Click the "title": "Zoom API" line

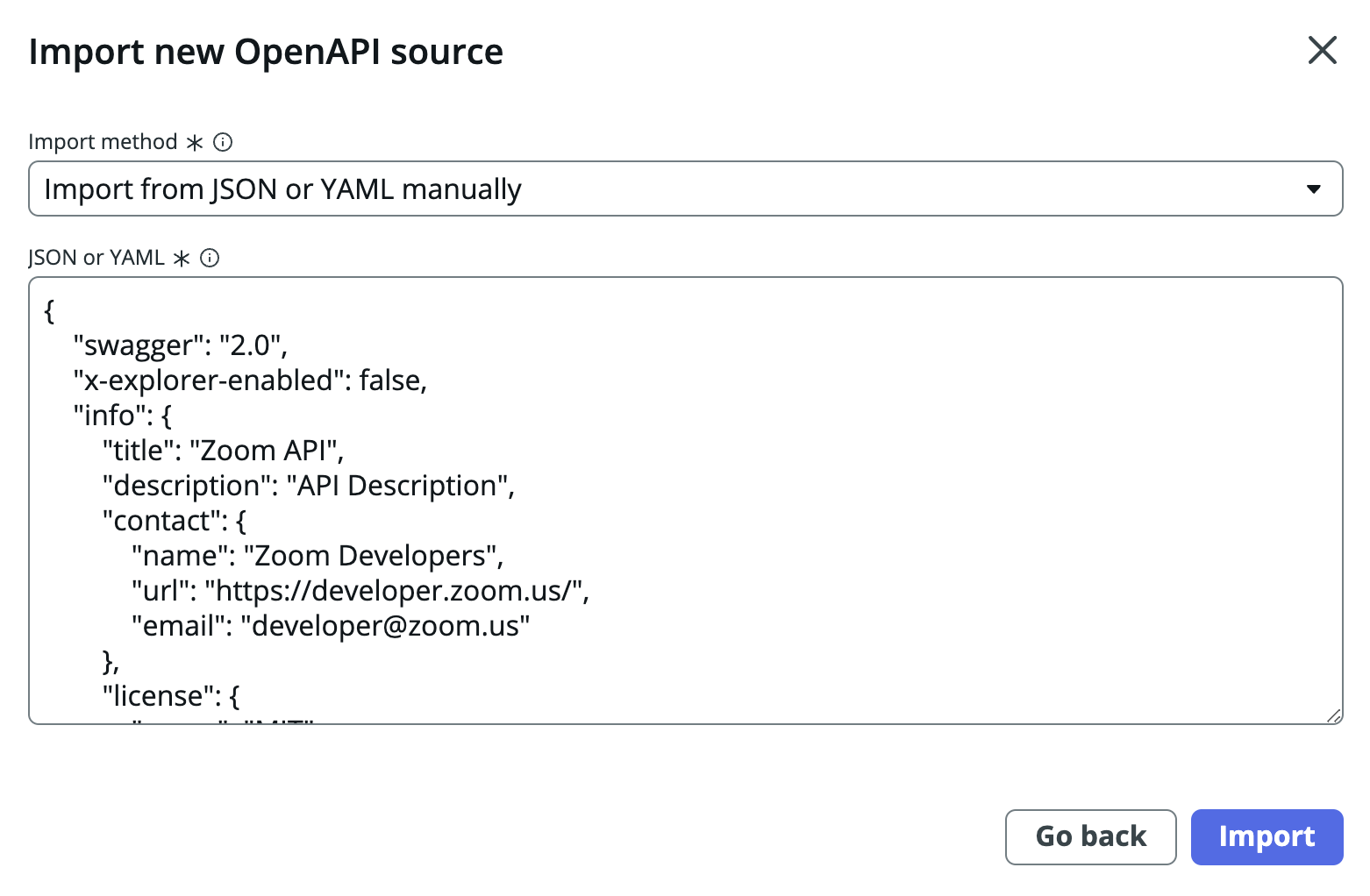[x=223, y=451]
